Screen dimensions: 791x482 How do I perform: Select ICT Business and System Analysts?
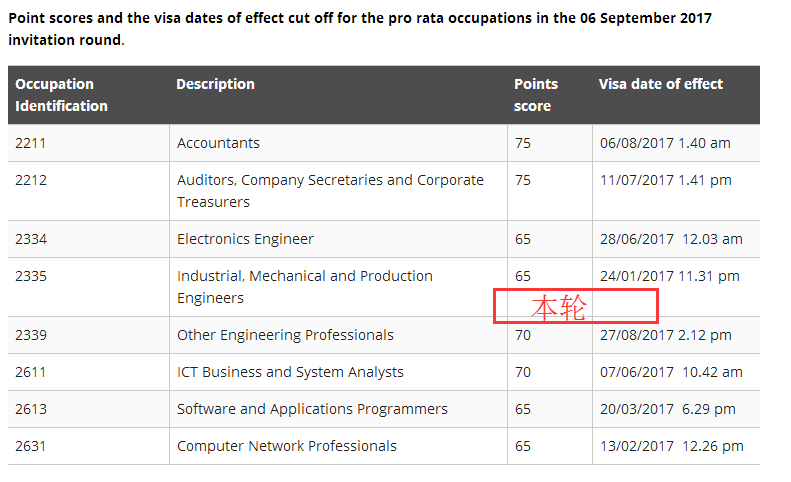290,372
